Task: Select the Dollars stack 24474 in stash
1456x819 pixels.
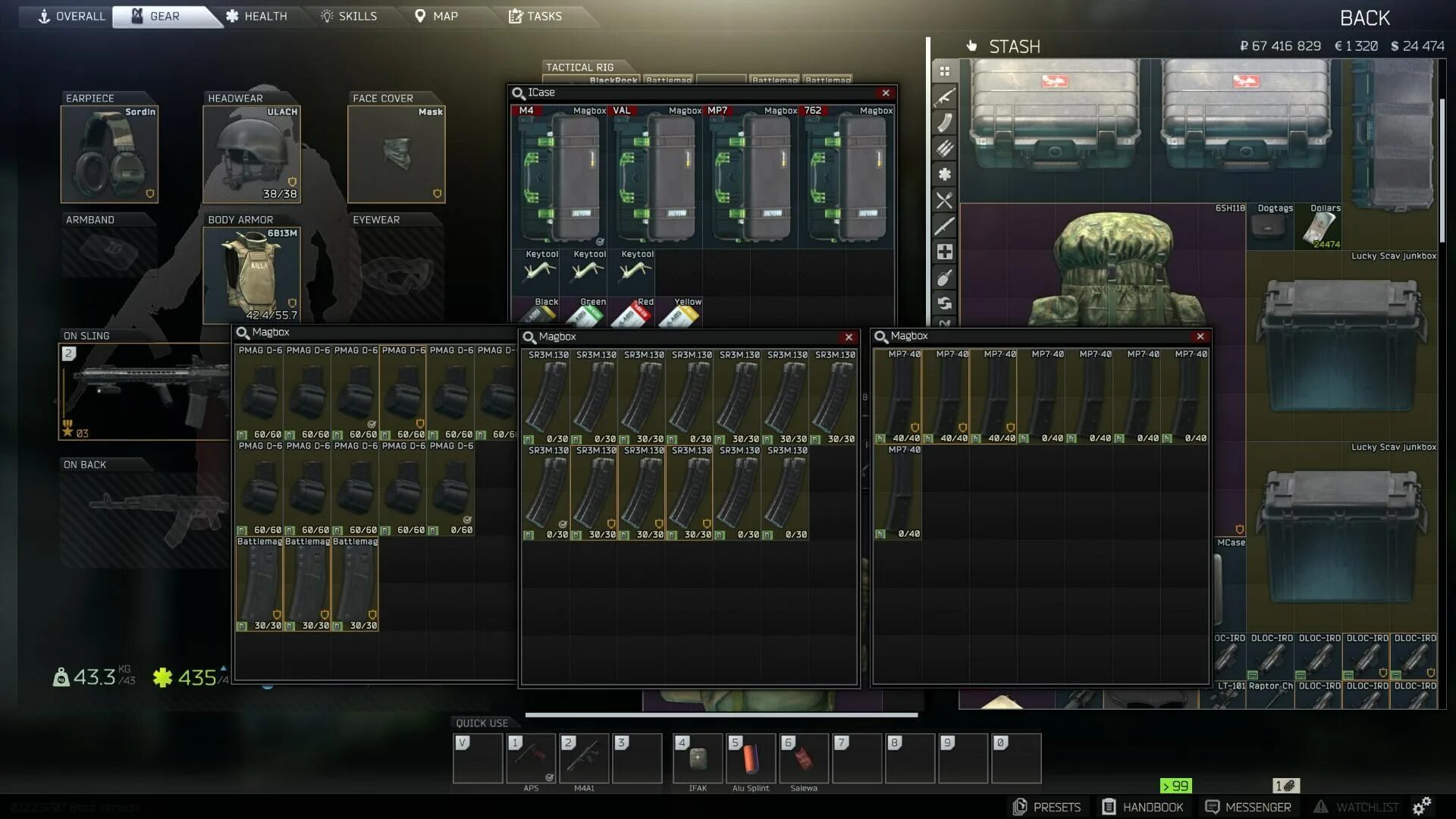Action: 1319,227
